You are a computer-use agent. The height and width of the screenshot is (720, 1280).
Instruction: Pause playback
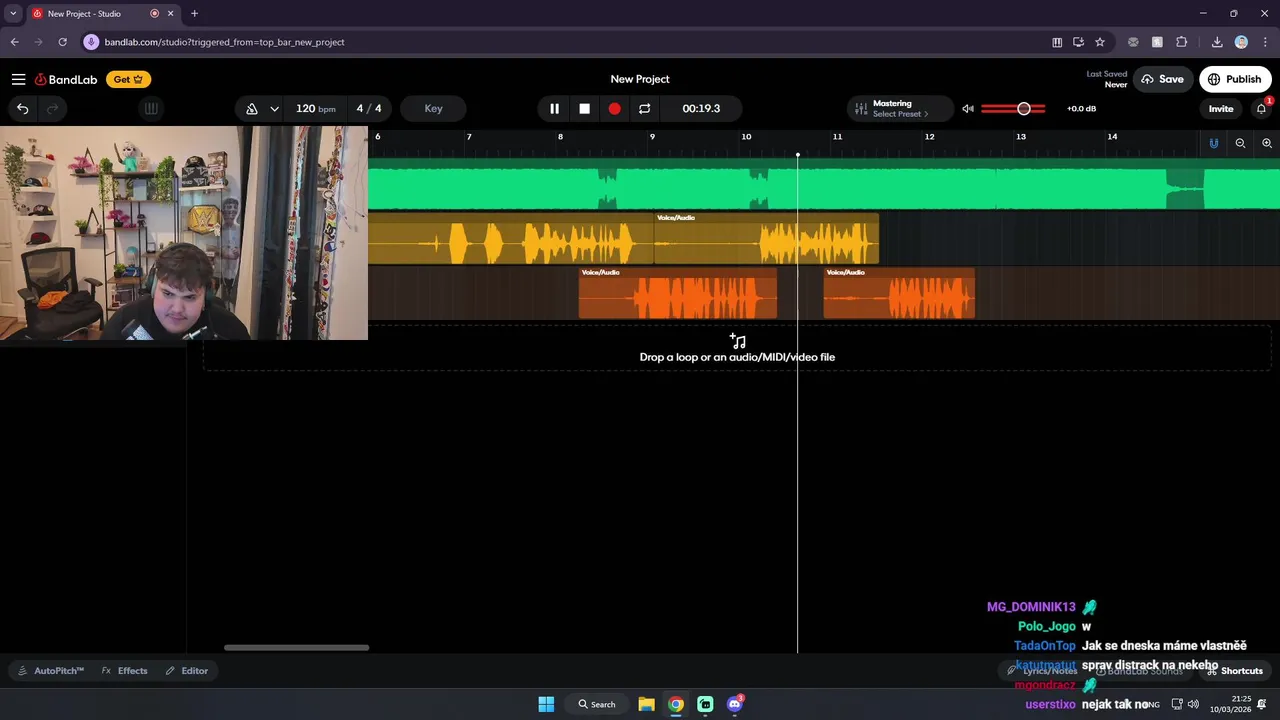click(x=554, y=108)
